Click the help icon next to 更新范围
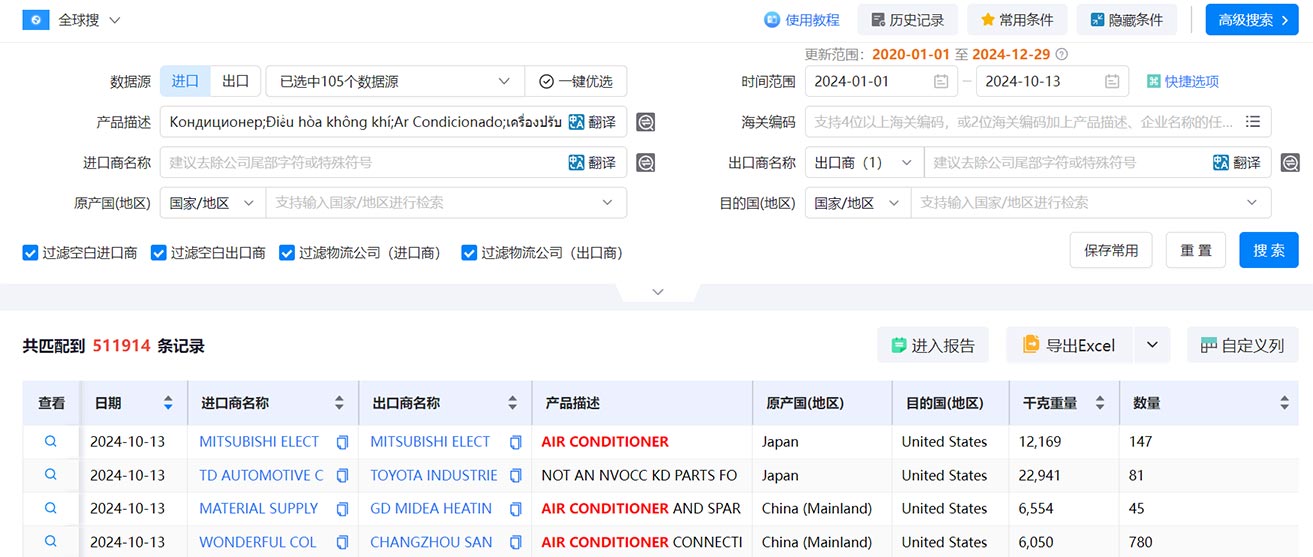The image size is (1313, 557). tap(1062, 54)
